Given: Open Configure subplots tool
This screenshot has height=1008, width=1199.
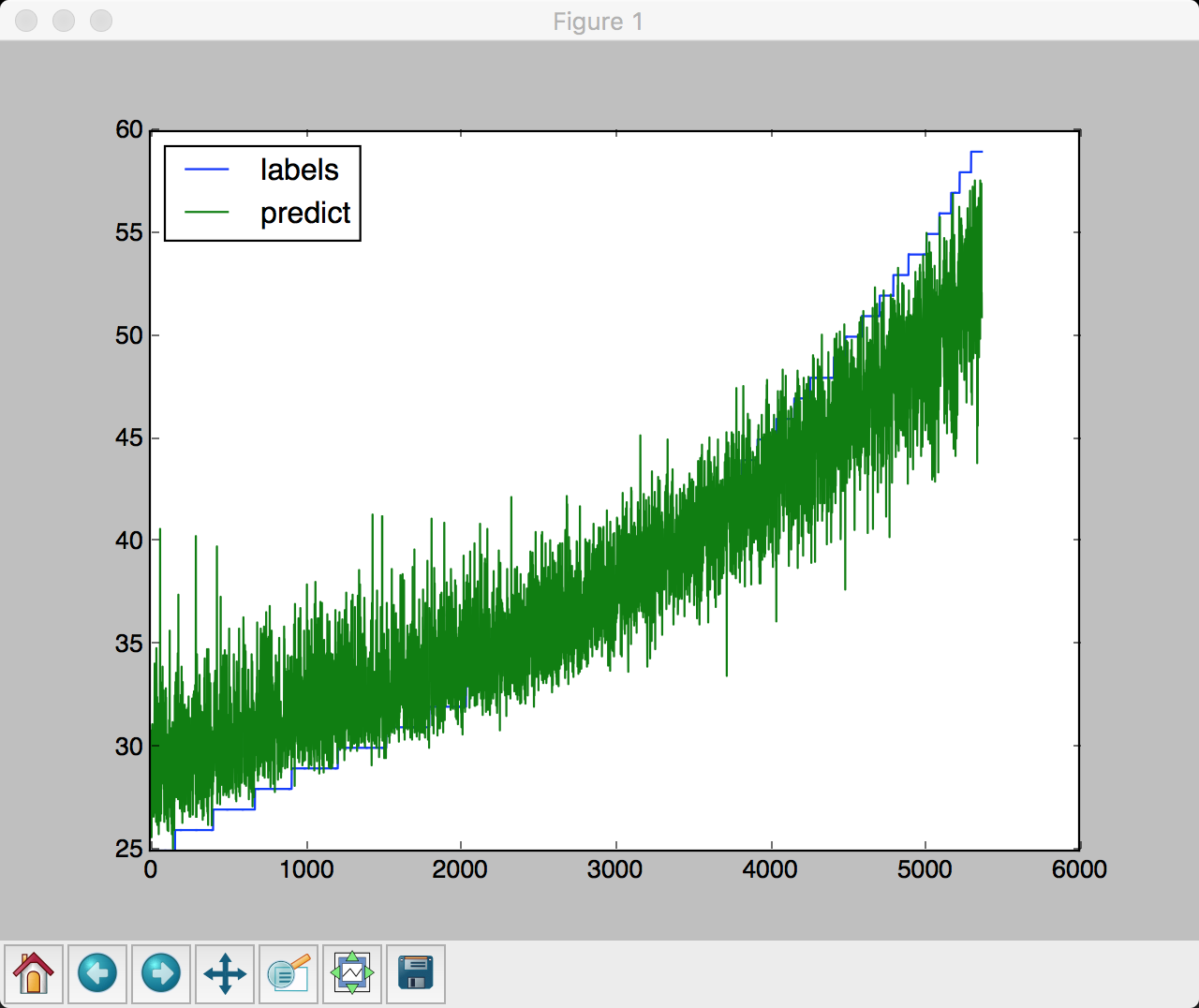Looking at the screenshot, I should click(x=352, y=973).
